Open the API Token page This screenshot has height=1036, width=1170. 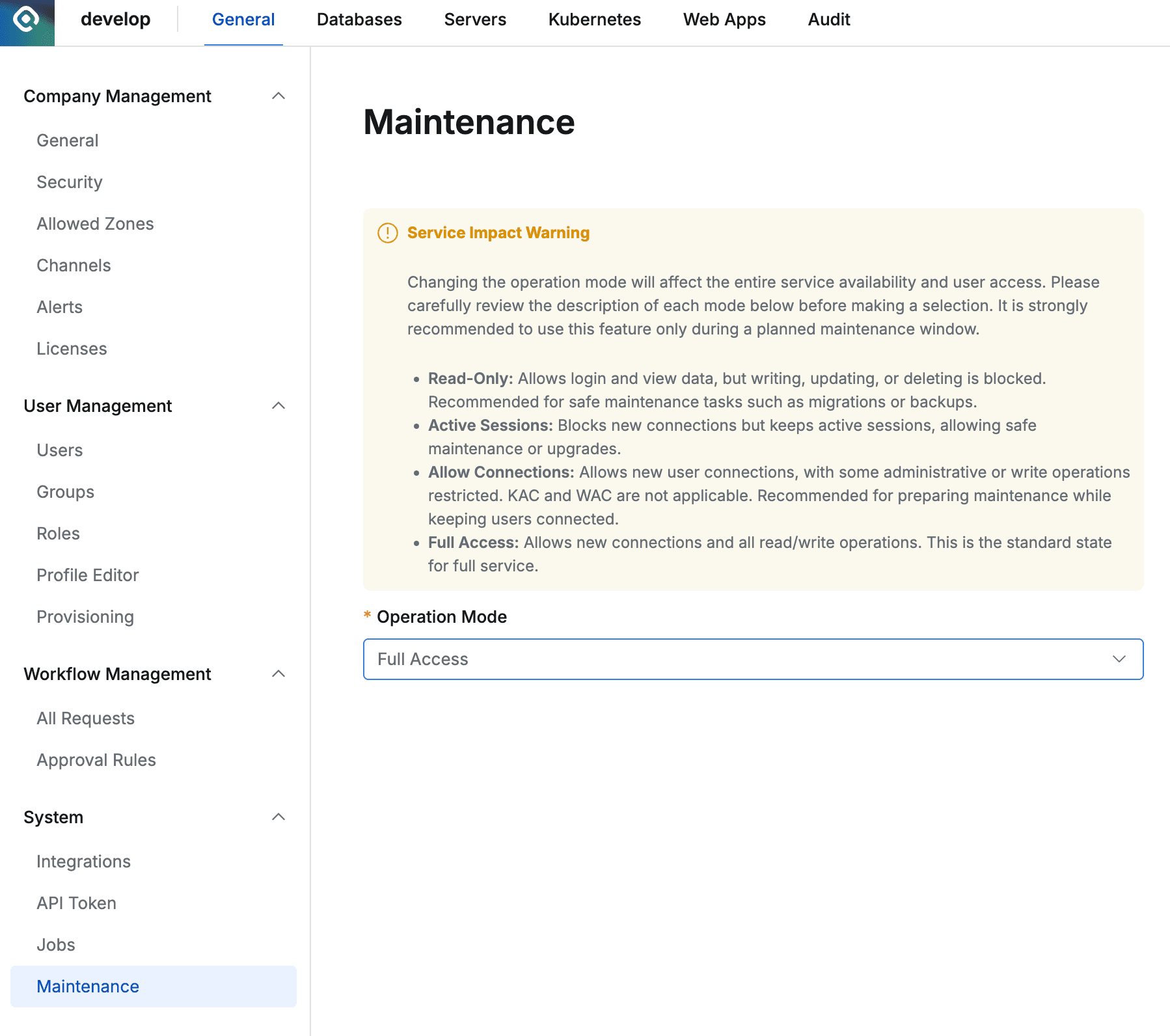(x=76, y=903)
